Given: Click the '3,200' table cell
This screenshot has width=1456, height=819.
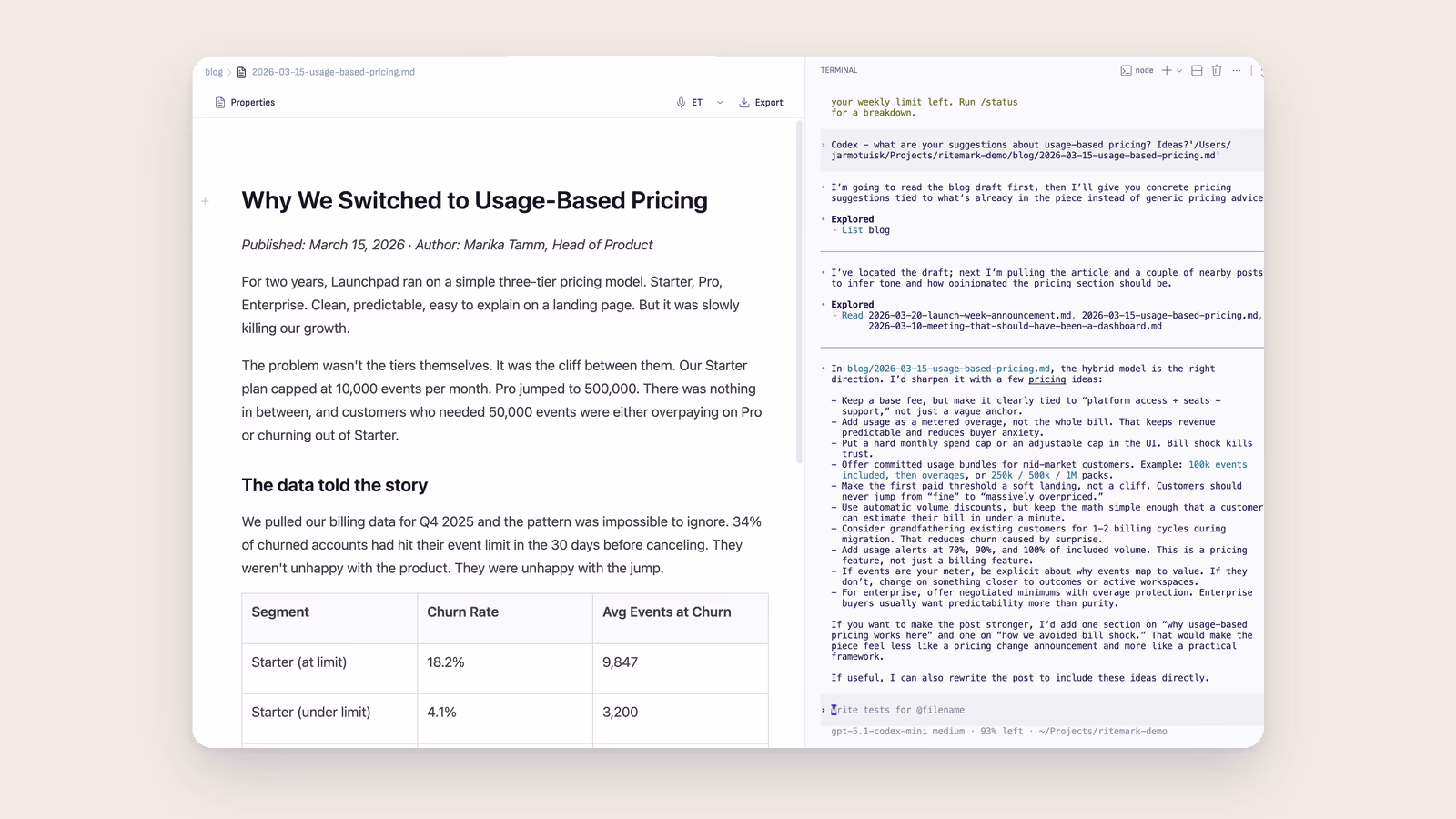Looking at the screenshot, I should point(681,719).
